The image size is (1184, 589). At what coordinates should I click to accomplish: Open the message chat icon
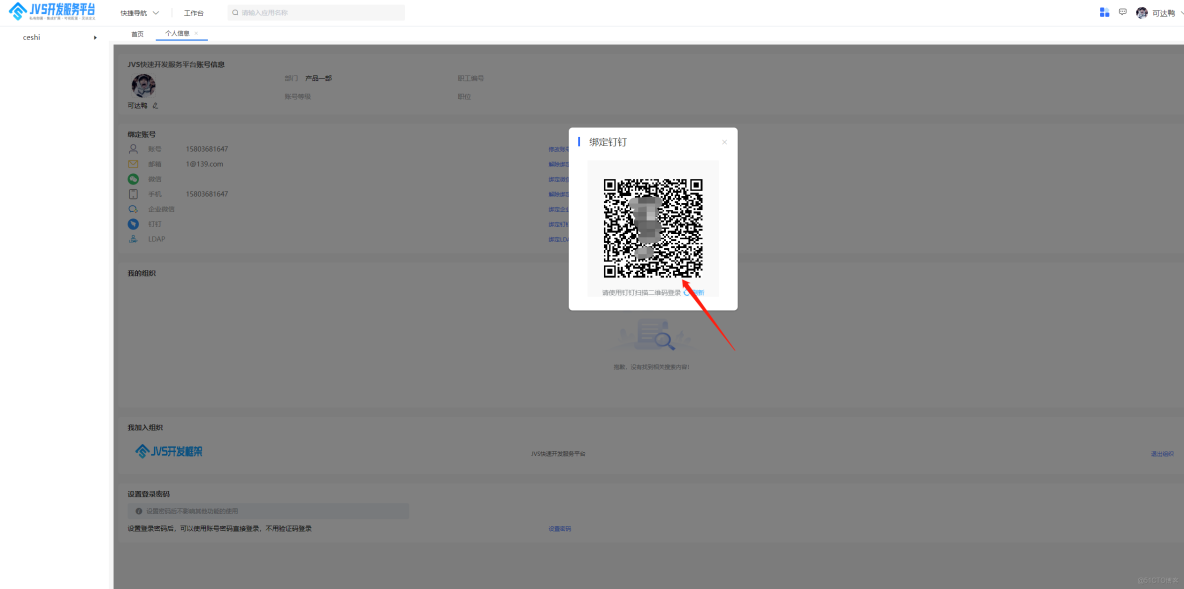1123,12
